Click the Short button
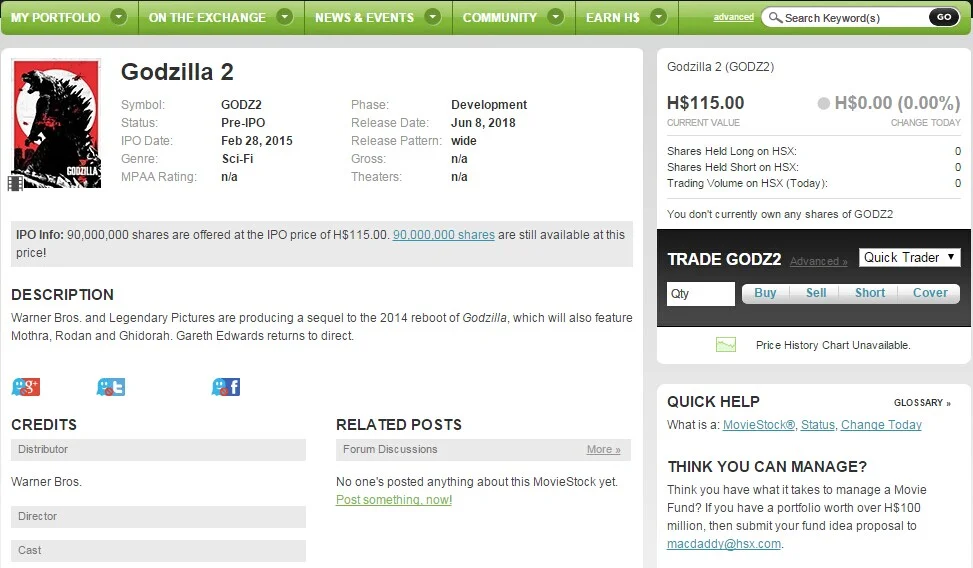 click(869, 293)
